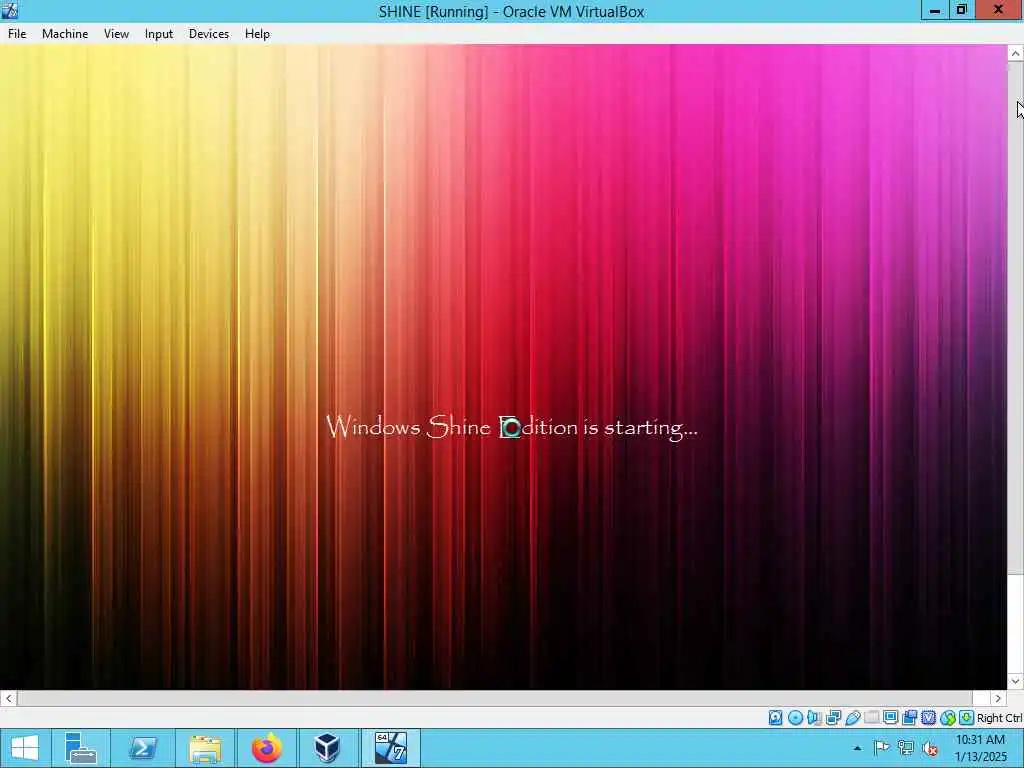Click the vertical scrollbar up arrow

1016,53
